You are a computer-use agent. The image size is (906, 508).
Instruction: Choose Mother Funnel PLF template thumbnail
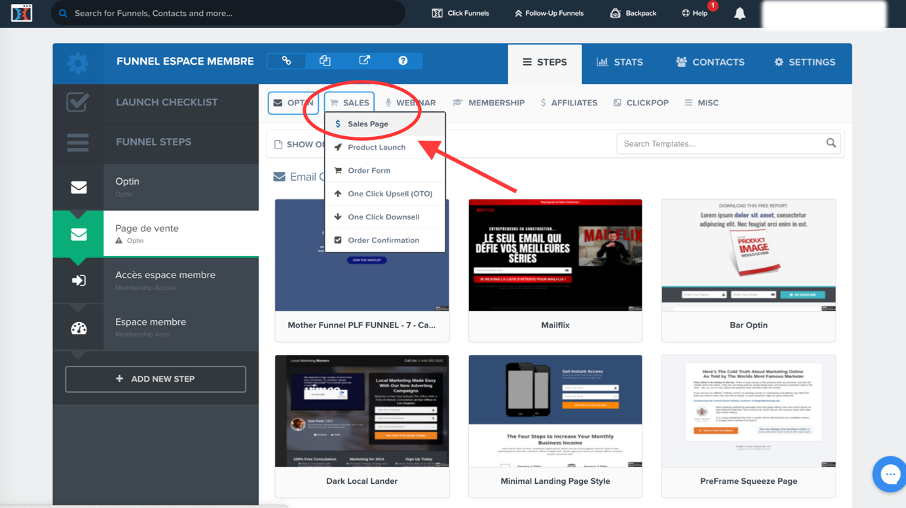point(362,255)
